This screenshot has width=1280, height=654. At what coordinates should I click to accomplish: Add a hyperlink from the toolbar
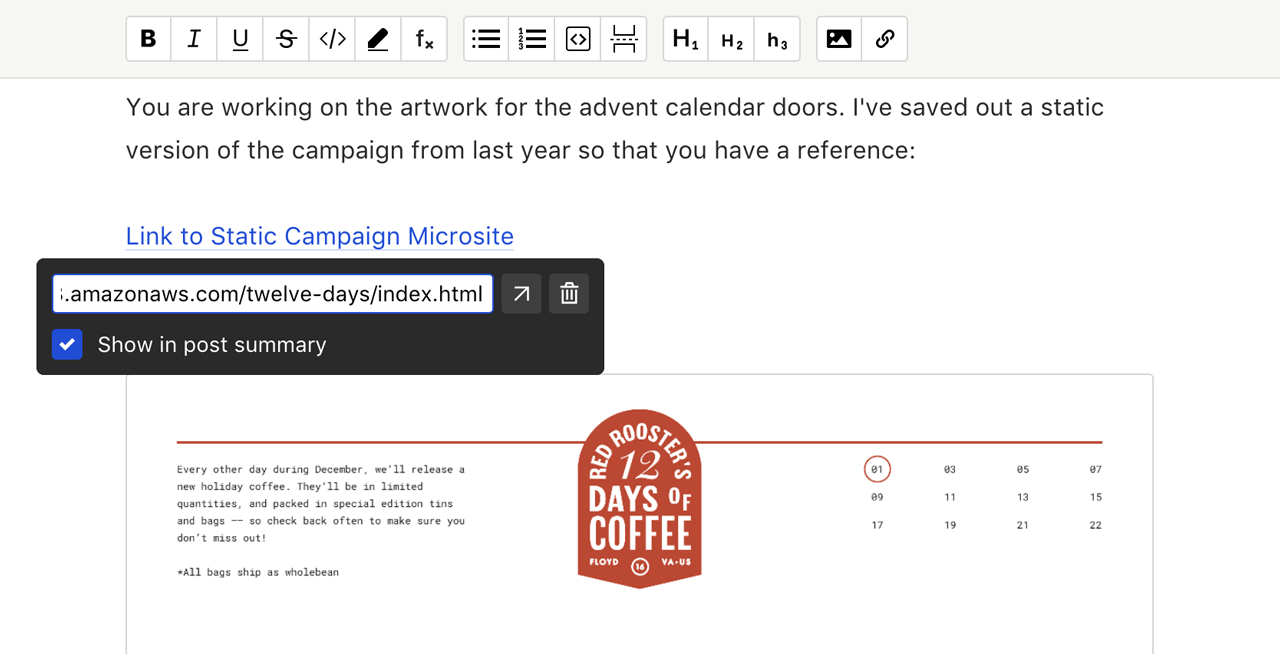pyautogui.click(x=885, y=39)
